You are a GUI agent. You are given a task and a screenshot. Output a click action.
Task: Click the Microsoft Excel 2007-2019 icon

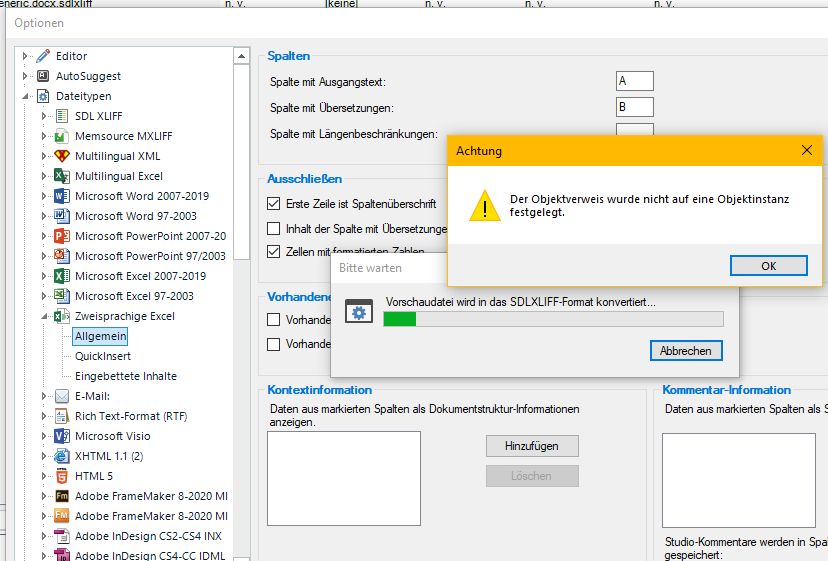[x=62, y=276]
